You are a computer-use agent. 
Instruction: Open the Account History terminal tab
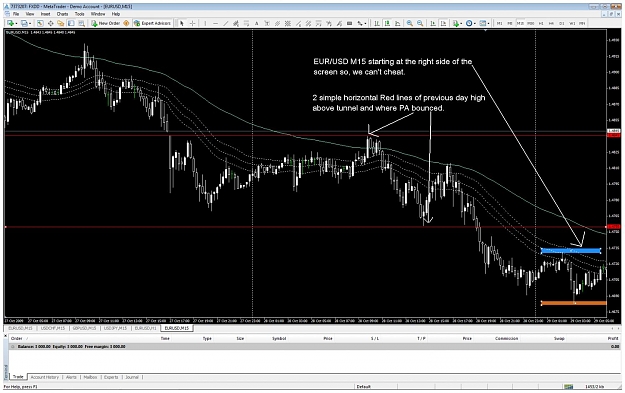[44, 377]
